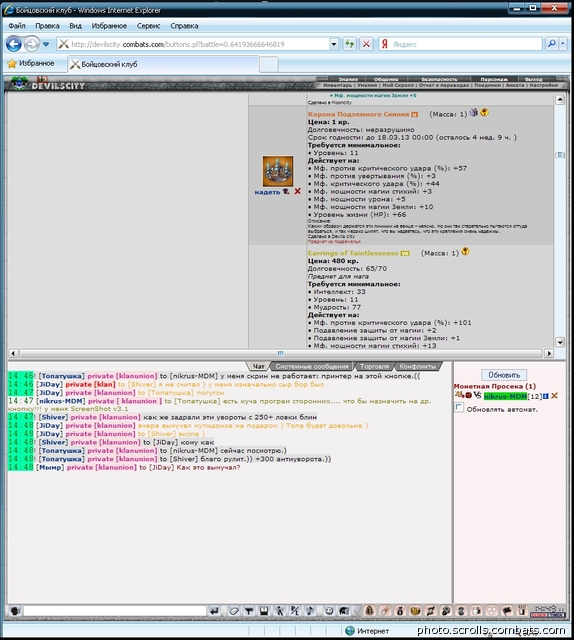Click the left arrow of the horizontal scrollbar
Viewport: 574px width, 640px height.
click(13, 353)
